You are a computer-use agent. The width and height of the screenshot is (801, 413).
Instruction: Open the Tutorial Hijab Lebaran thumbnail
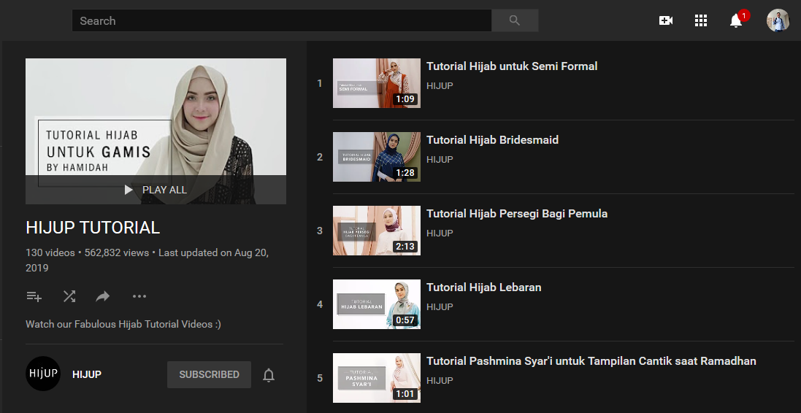pyautogui.click(x=376, y=304)
